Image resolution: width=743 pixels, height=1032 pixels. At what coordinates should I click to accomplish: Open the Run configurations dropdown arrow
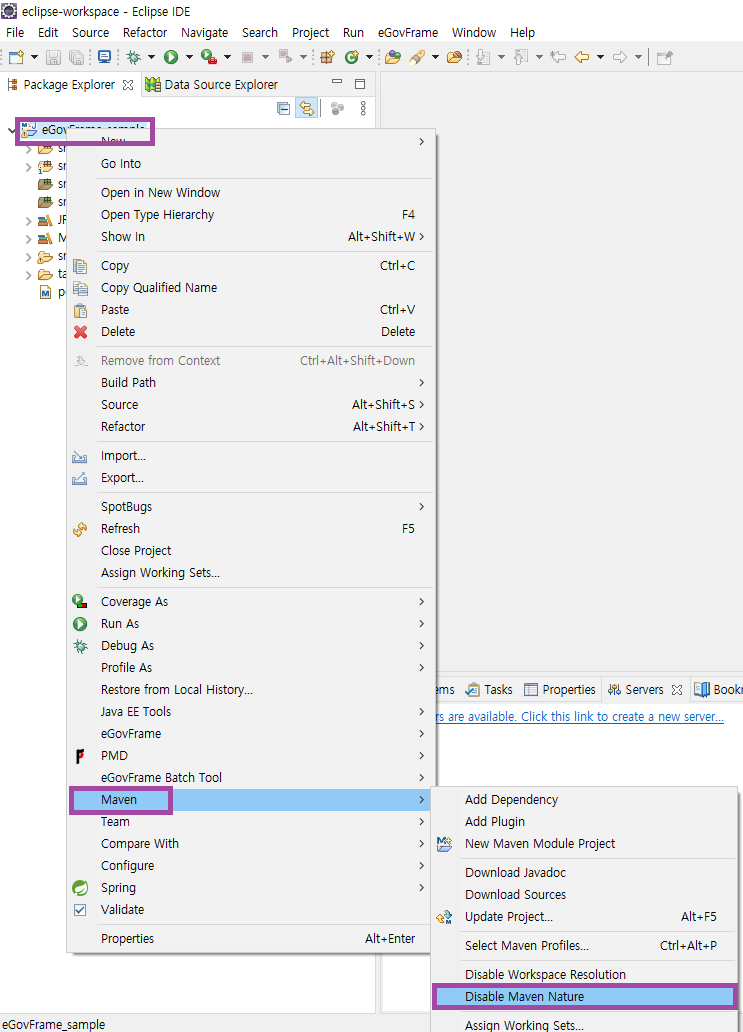(x=189, y=57)
